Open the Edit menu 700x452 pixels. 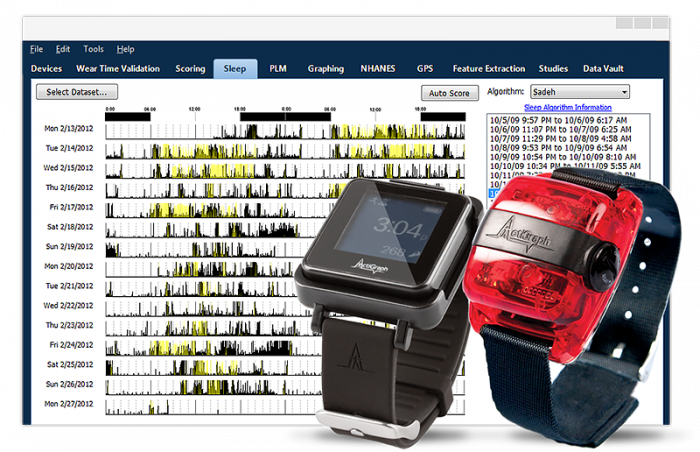(62, 49)
